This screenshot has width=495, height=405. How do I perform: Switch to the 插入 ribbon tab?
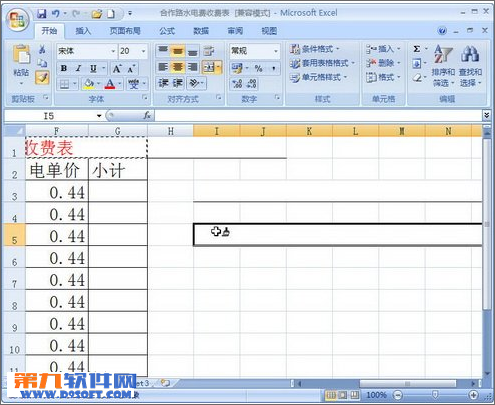[x=83, y=31]
